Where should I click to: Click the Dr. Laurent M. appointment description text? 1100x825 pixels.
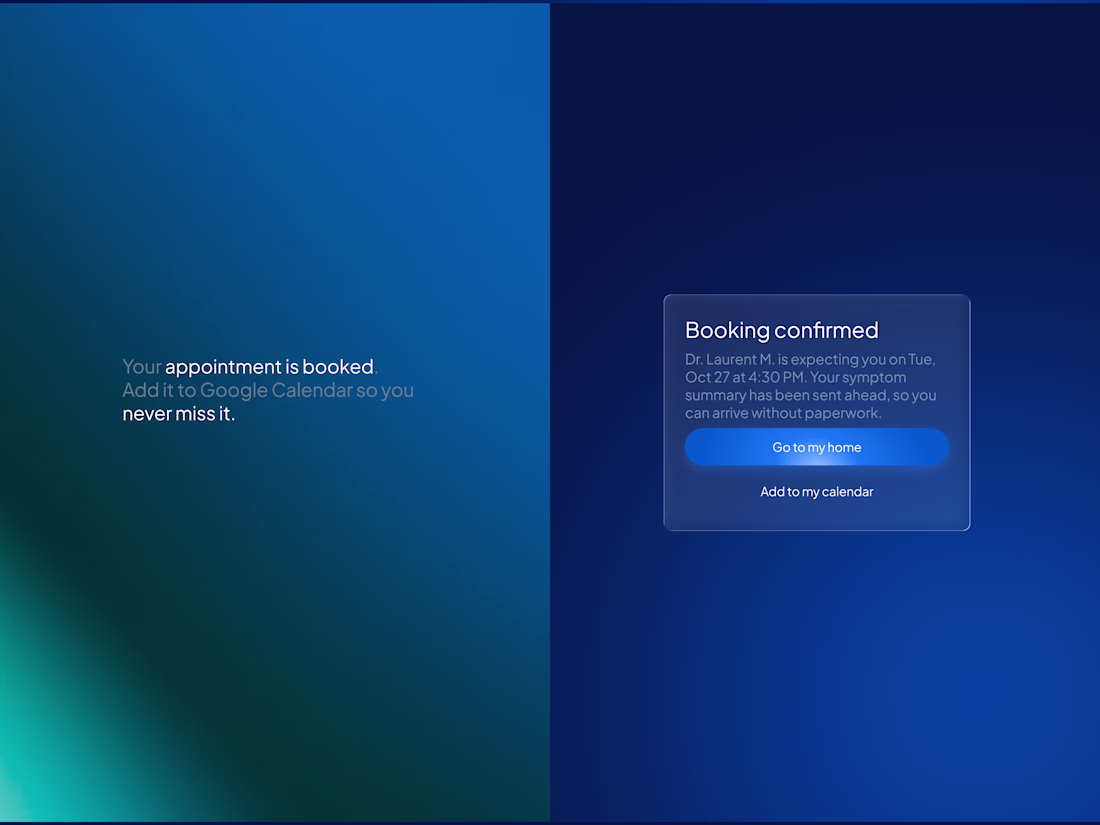(x=811, y=386)
